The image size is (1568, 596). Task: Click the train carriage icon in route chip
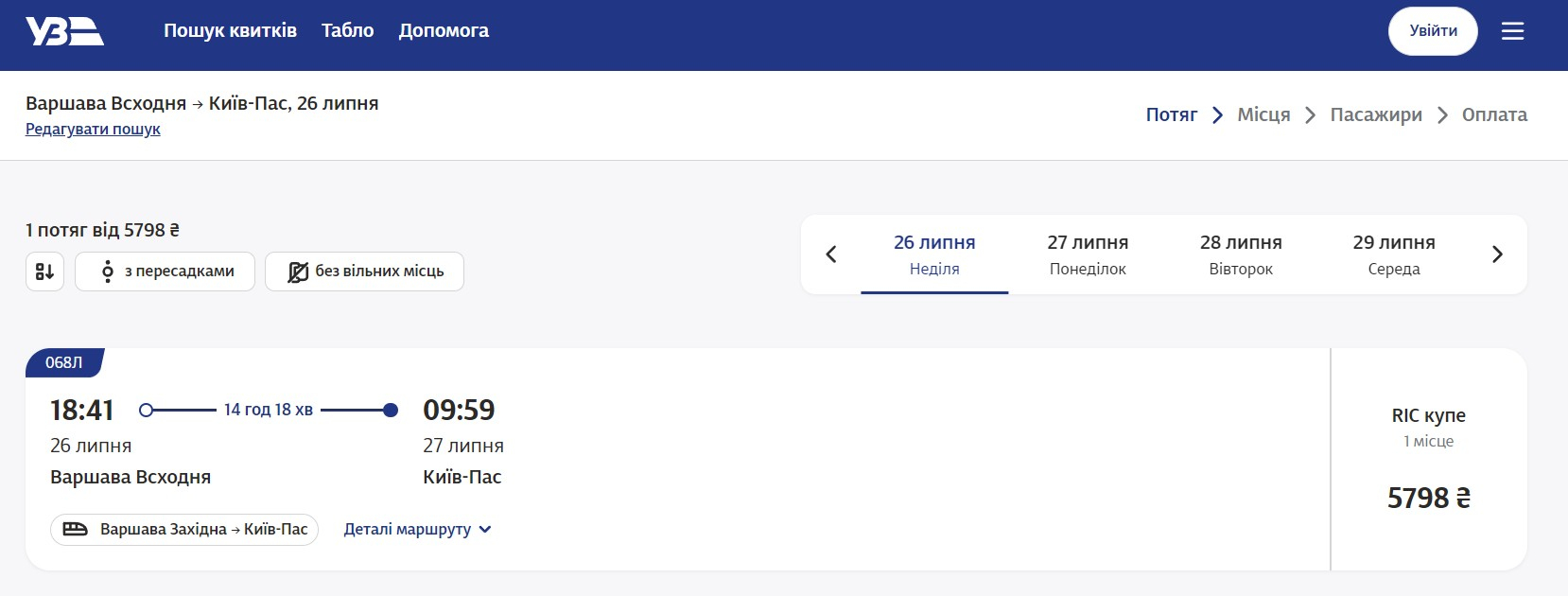(75, 530)
